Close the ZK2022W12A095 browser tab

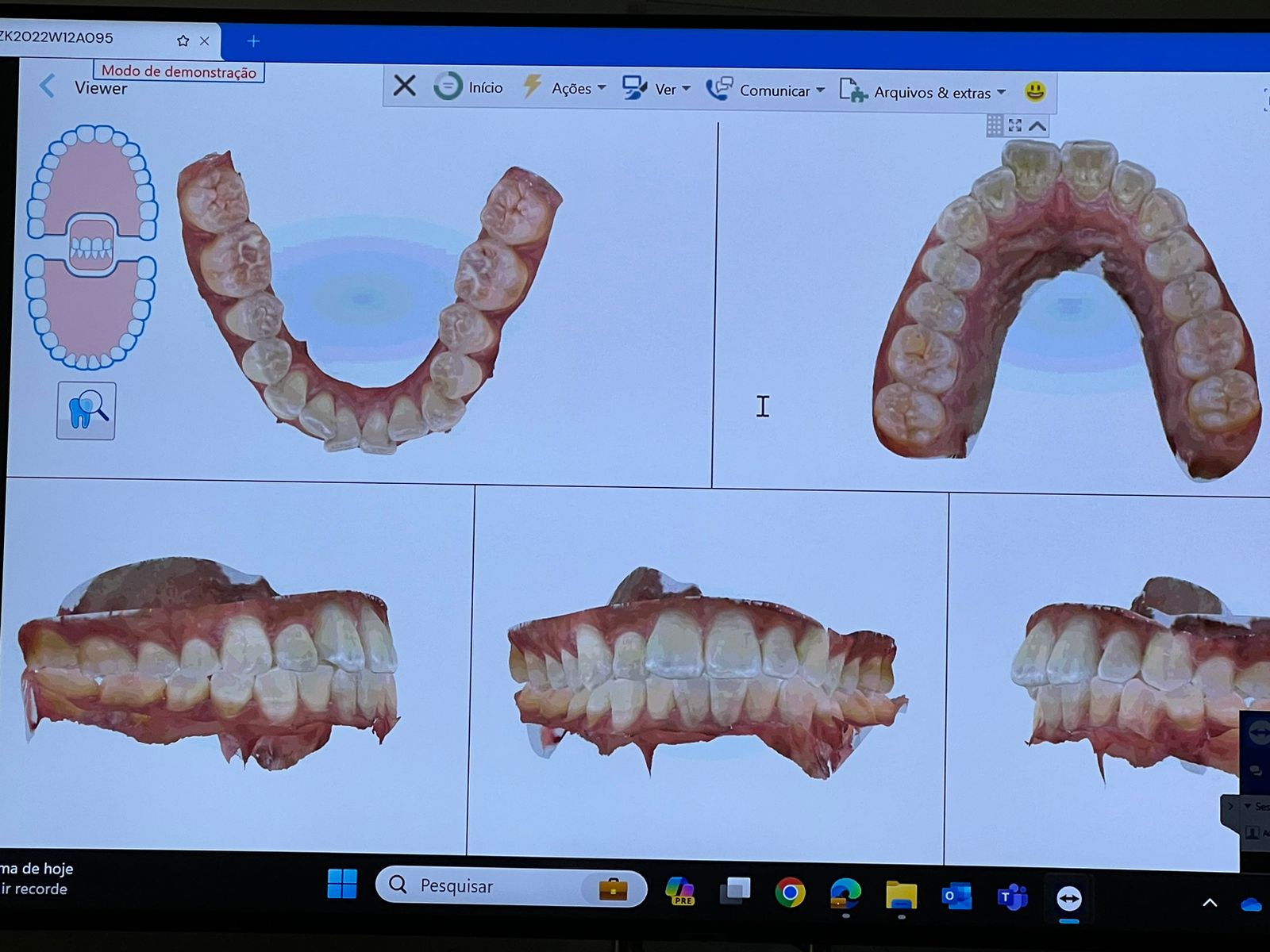pyautogui.click(x=205, y=41)
